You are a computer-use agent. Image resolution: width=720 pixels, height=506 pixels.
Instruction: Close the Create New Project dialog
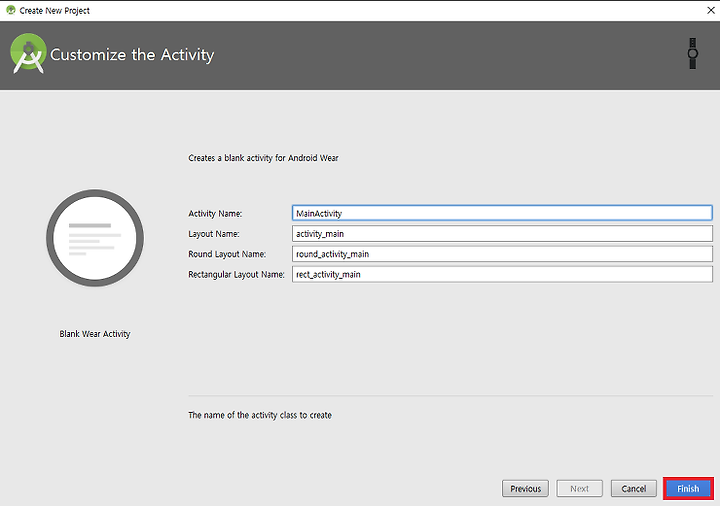[x=710, y=10]
